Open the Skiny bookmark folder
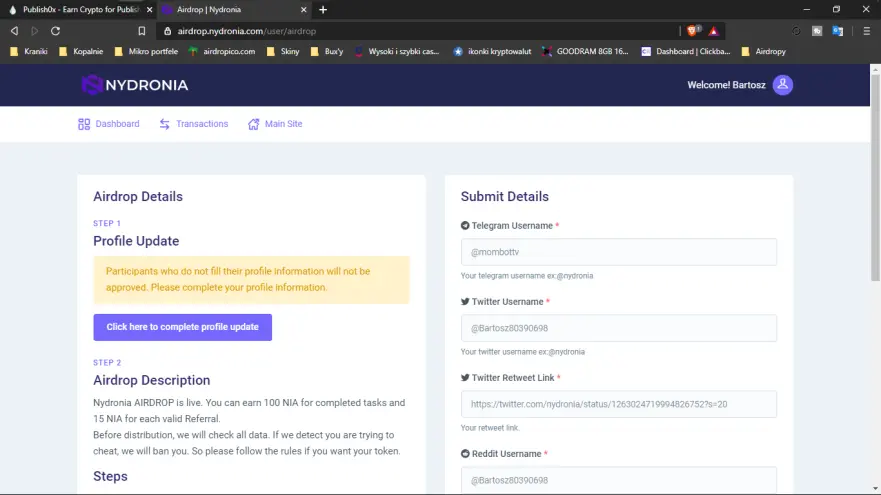The image size is (881, 495). pos(283,51)
